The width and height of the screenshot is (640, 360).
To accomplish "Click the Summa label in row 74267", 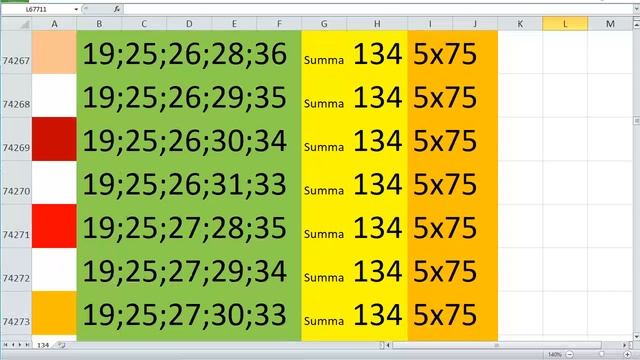I will click(x=324, y=60).
